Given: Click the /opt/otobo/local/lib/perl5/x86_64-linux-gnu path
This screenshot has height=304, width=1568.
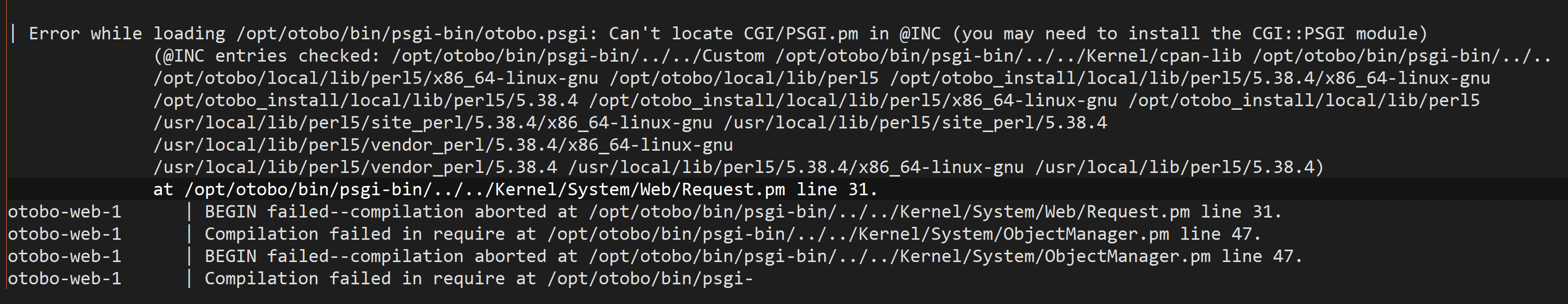Looking at the screenshot, I should click(376, 78).
